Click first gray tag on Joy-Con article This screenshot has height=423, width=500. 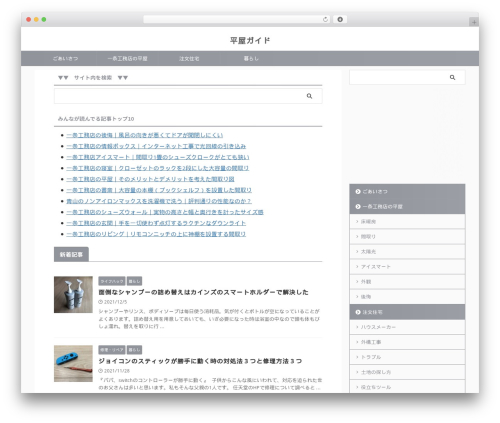pyautogui.click(x=112, y=350)
